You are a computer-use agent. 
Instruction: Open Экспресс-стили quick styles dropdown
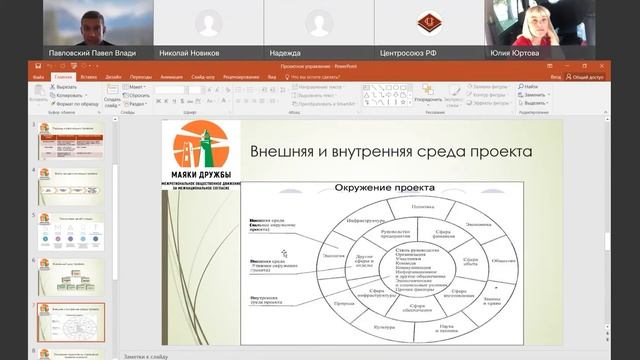pyautogui.click(x=453, y=96)
